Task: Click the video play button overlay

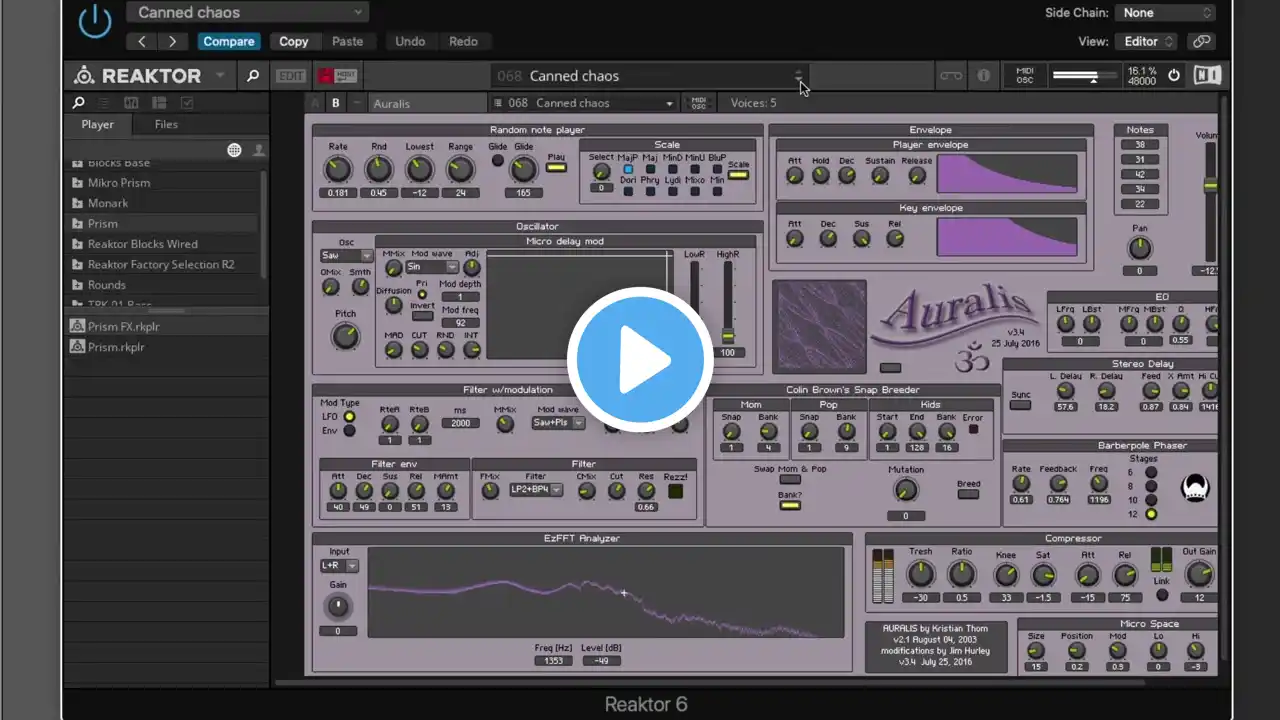Action: point(640,360)
